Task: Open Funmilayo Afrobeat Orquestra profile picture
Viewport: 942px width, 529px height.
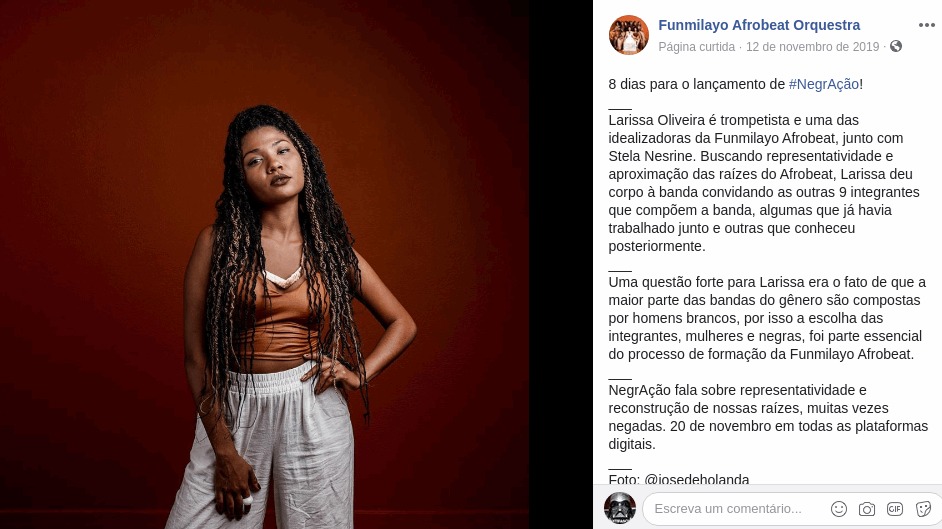Action: point(628,35)
